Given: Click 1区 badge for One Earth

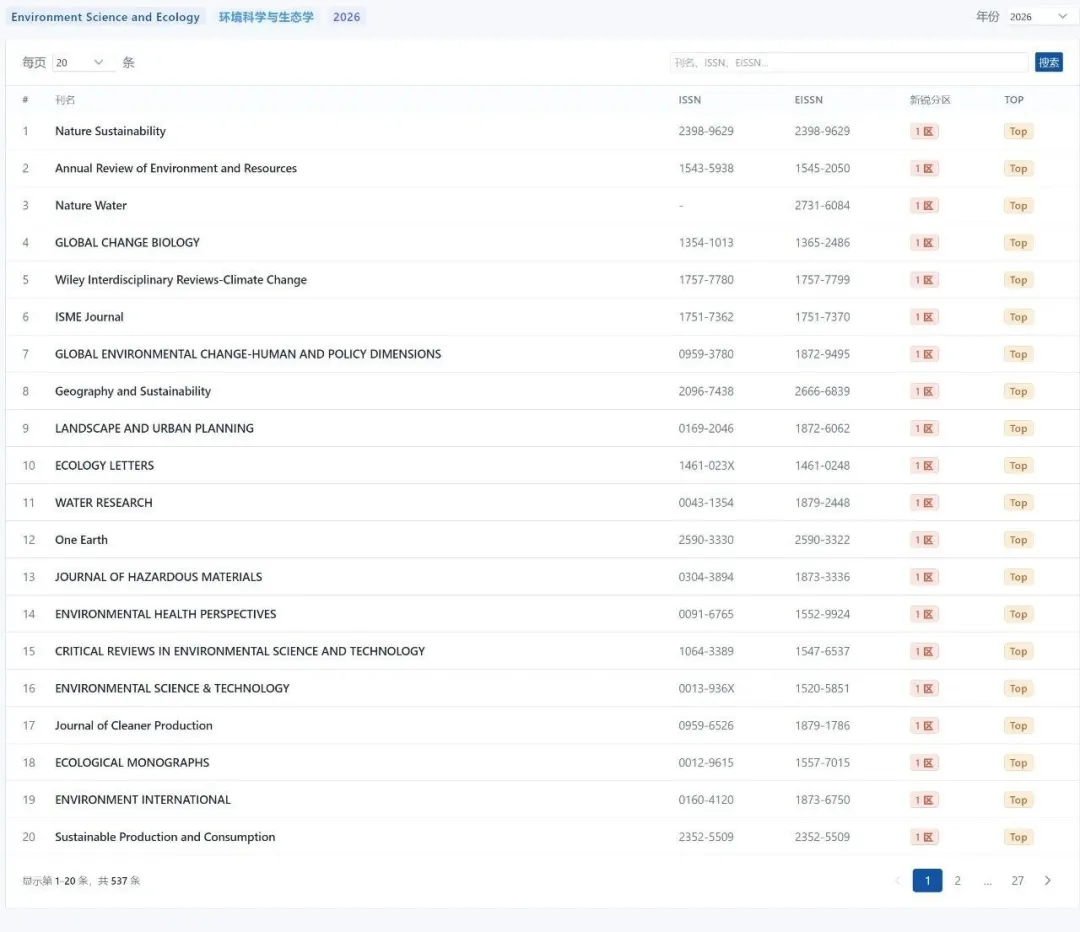Looking at the screenshot, I should click(924, 540).
